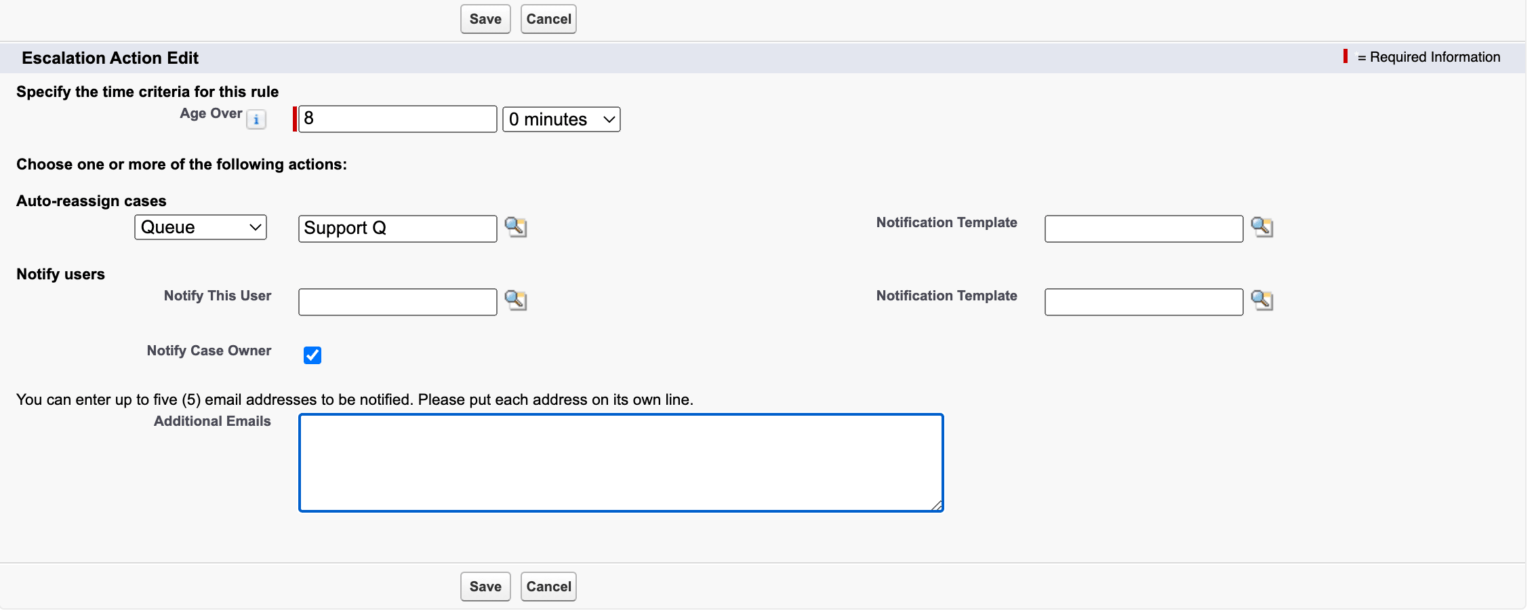Open the queue lookup magnifier beside Support Q
Viewport: 1536px width, 613px height.
click(515, 228)
